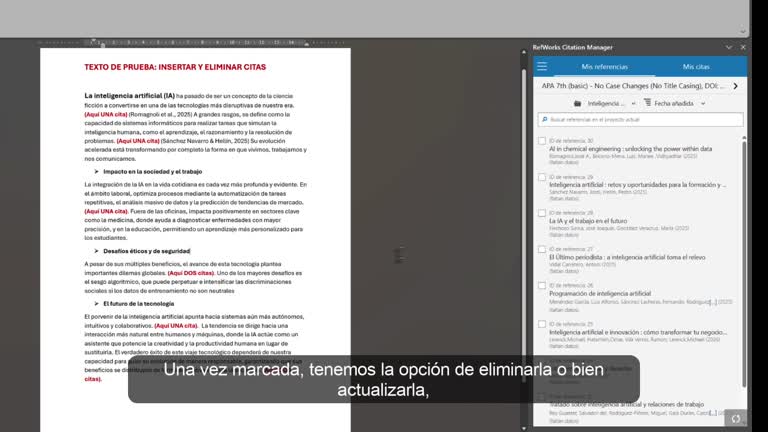Click title 'AI in chemical engineering : unlocking the power'

tap(630, 149)
